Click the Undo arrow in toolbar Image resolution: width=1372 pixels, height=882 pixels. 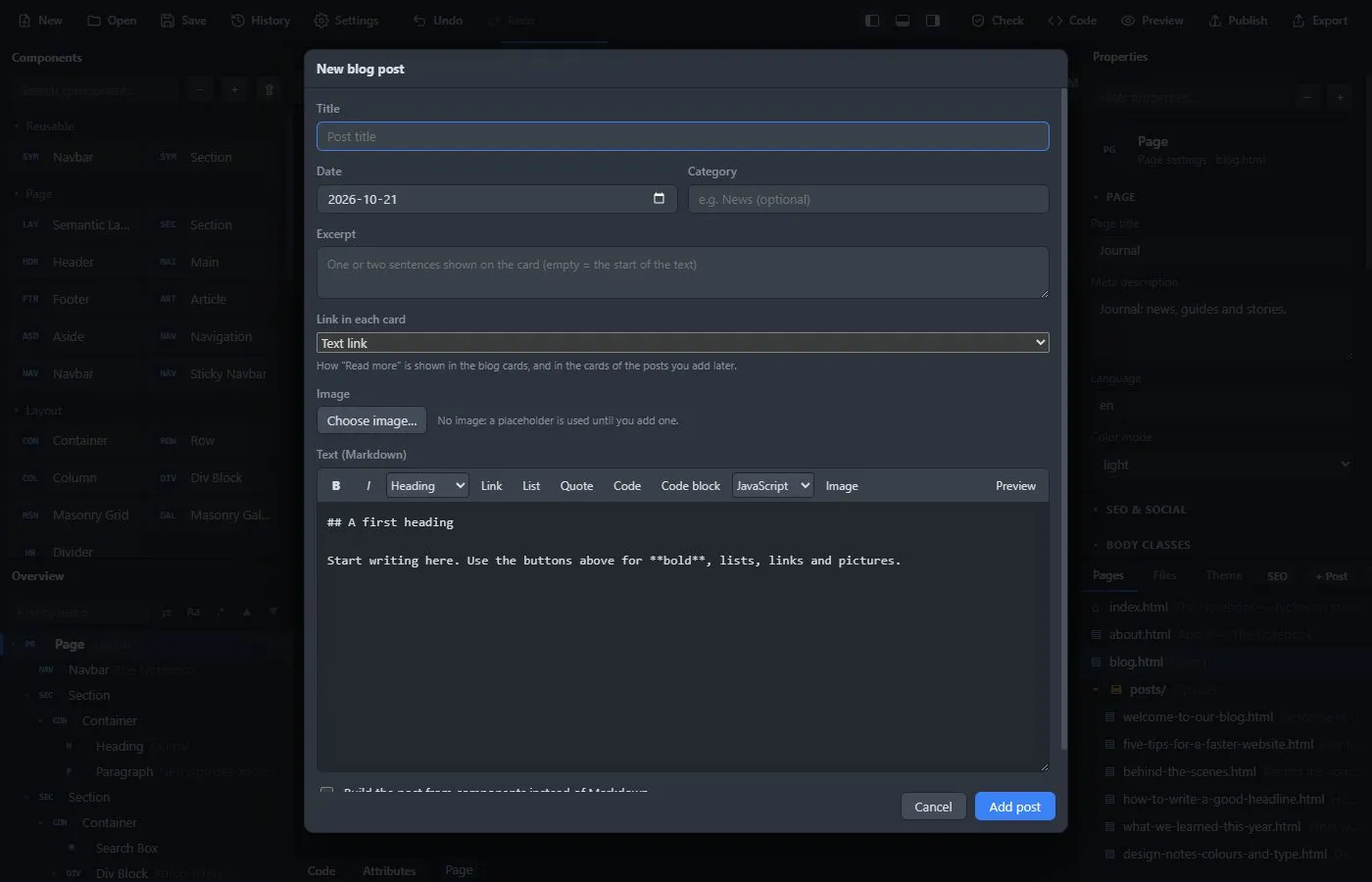419,21
